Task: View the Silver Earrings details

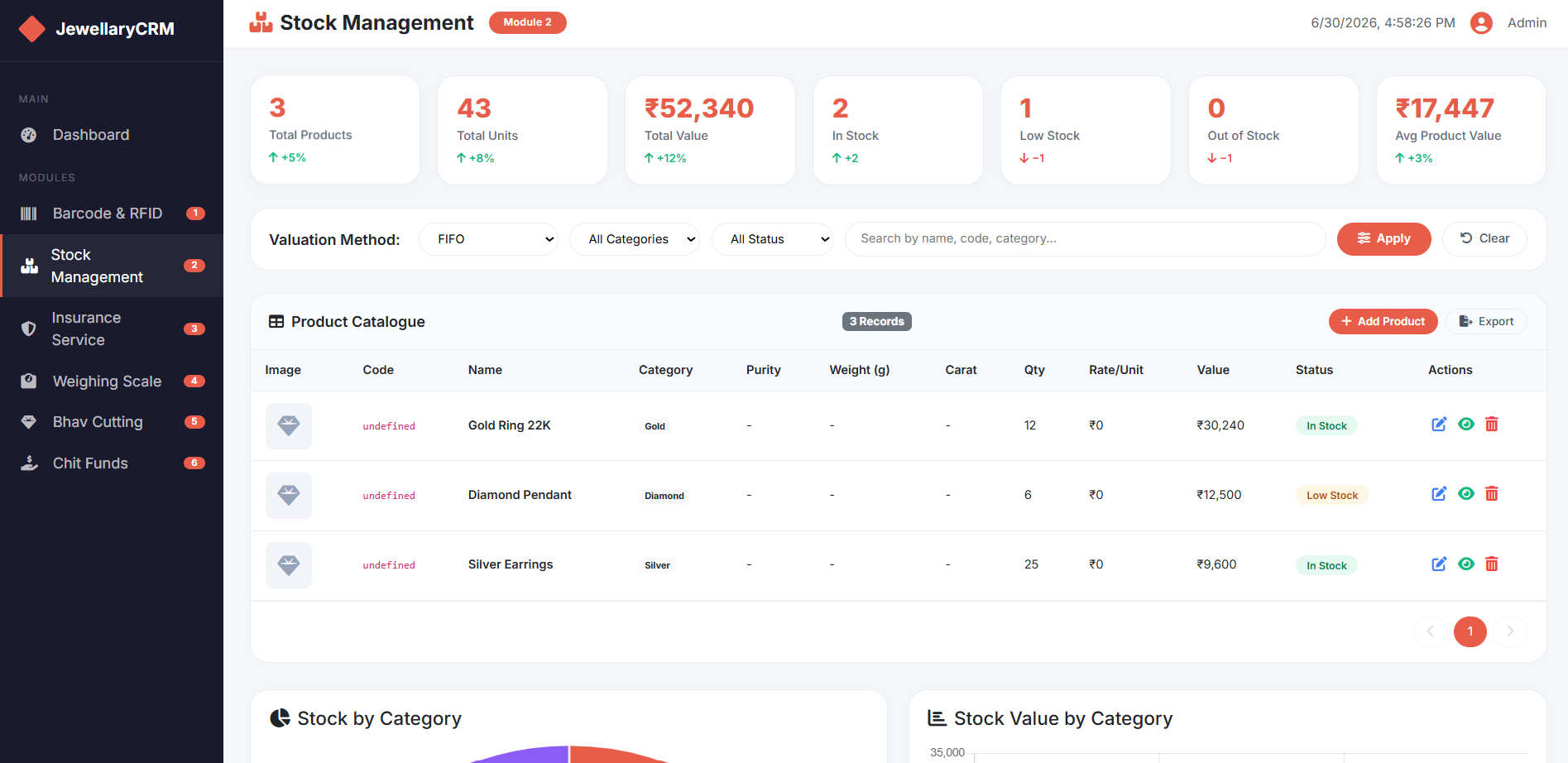Action: [x=1466, y=564]
